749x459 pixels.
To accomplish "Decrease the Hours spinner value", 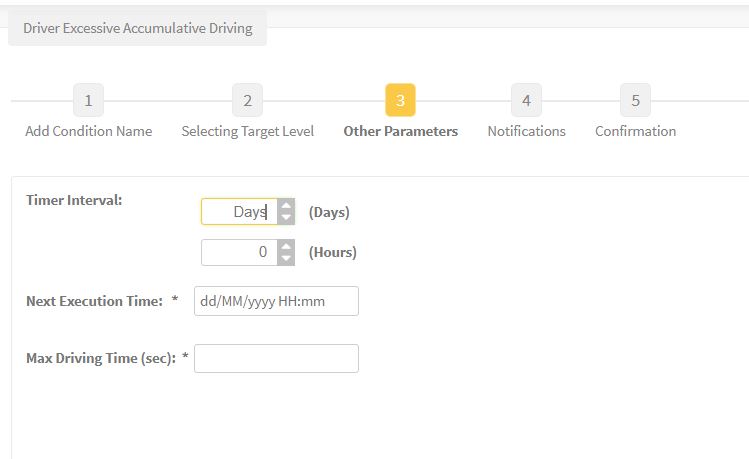I will [x=286, y=258].
